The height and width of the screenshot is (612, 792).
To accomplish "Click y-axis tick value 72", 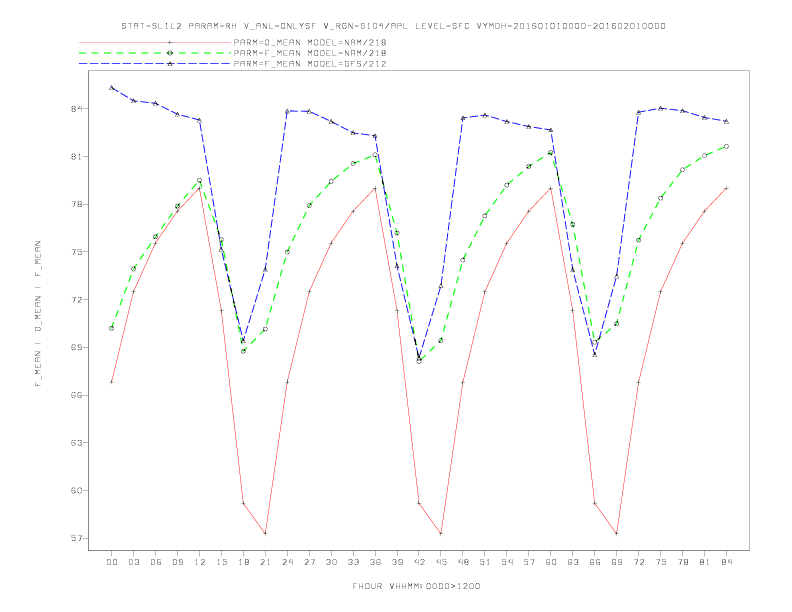I will 77,300.
